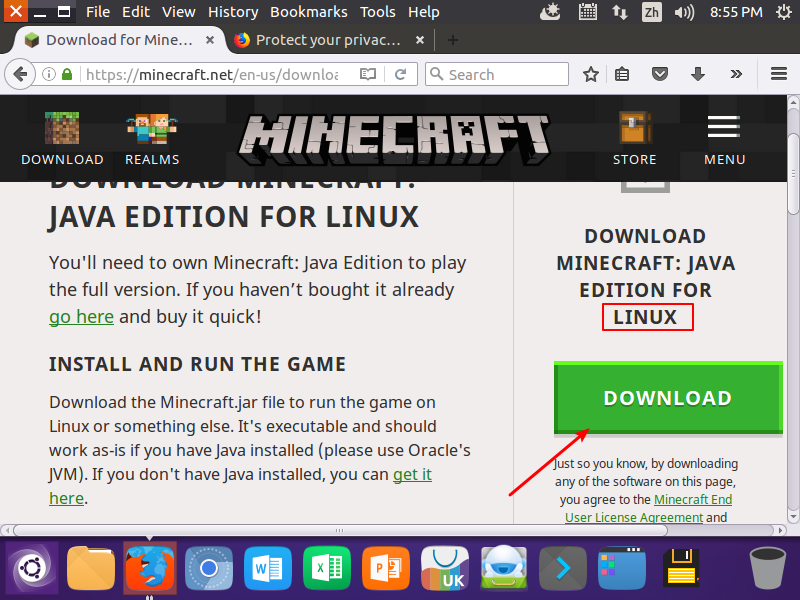Viewport: 800px width, 600px height.
Task: Click the green padlock security icon
Action: (67, 74)
